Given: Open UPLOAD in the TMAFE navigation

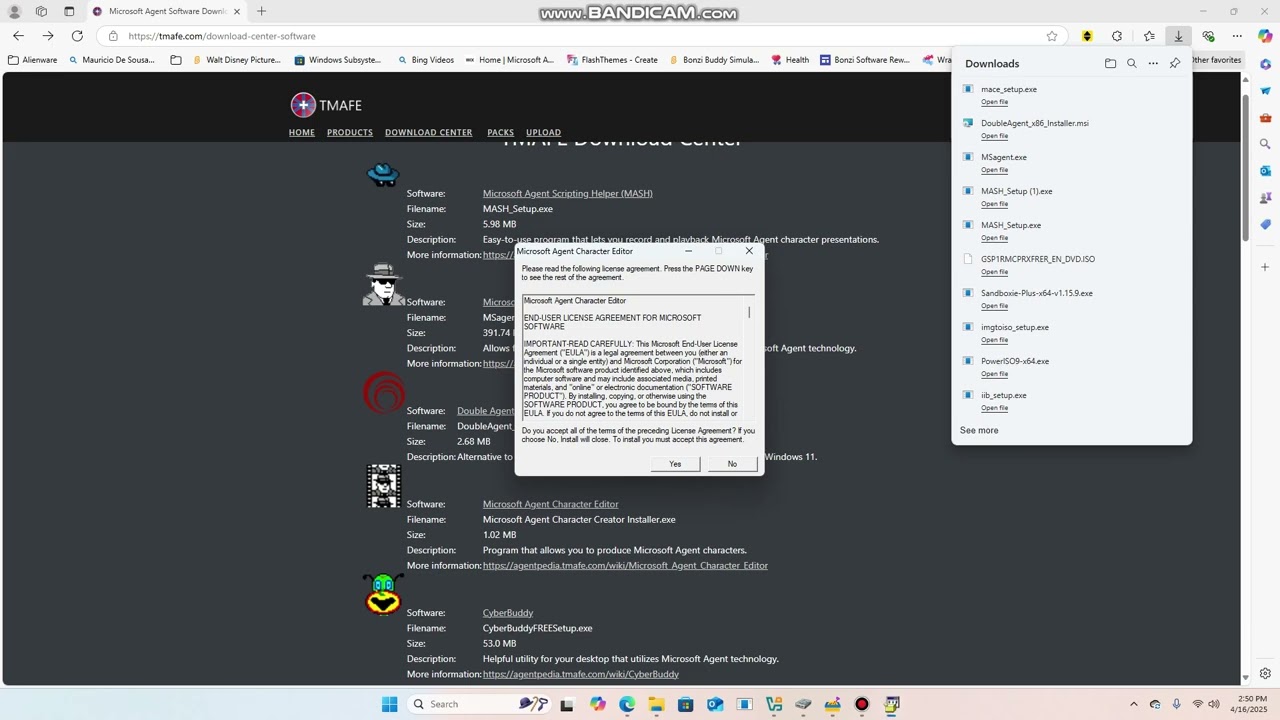Looking at the screenshot, I should 543,132.
